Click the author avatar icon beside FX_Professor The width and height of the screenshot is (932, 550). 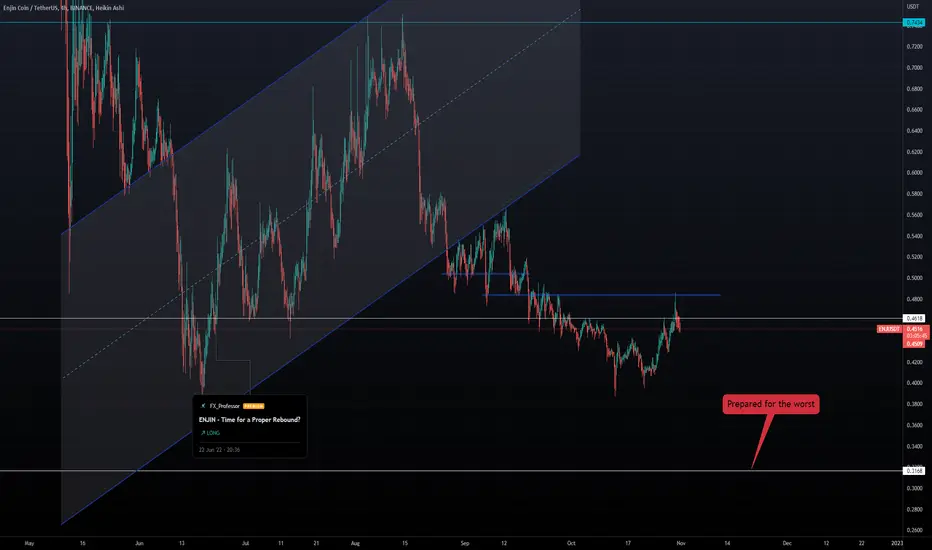pyautogui.click(x=203, y=406)
